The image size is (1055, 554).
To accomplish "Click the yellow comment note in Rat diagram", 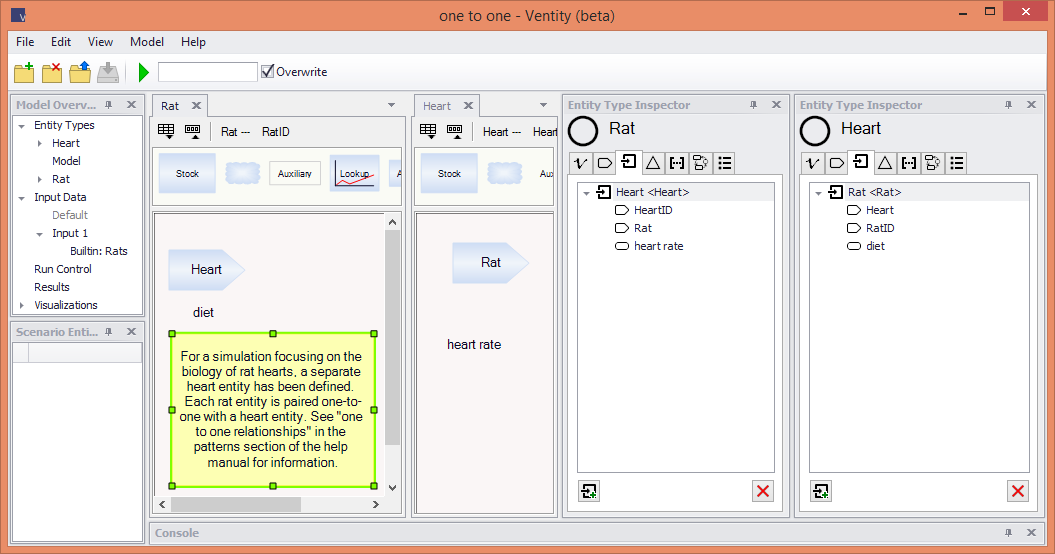I will pyautogui.click(x=272, y=409).
